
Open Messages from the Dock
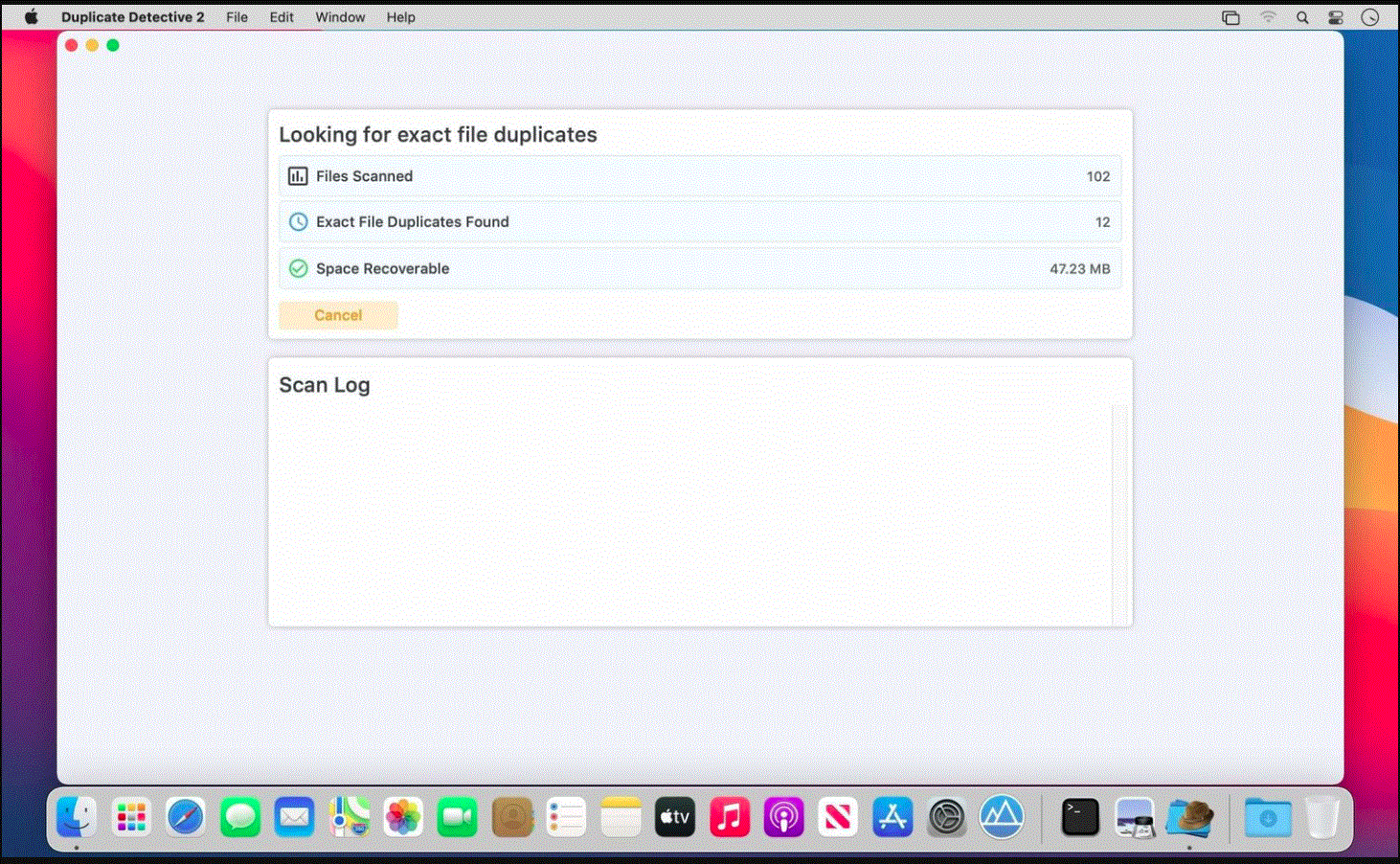tap(239, 818)
